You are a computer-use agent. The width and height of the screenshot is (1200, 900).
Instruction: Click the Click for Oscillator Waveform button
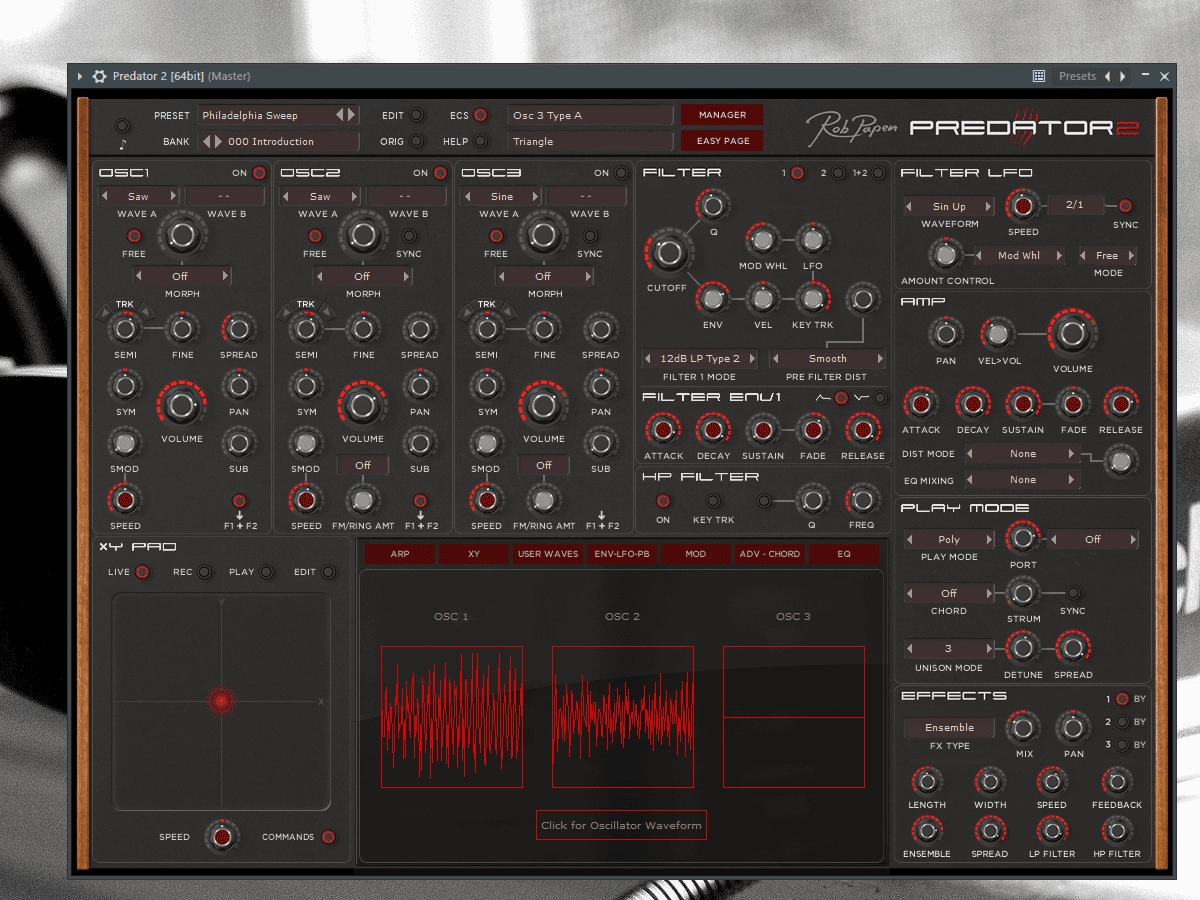[x=621, y=825]
